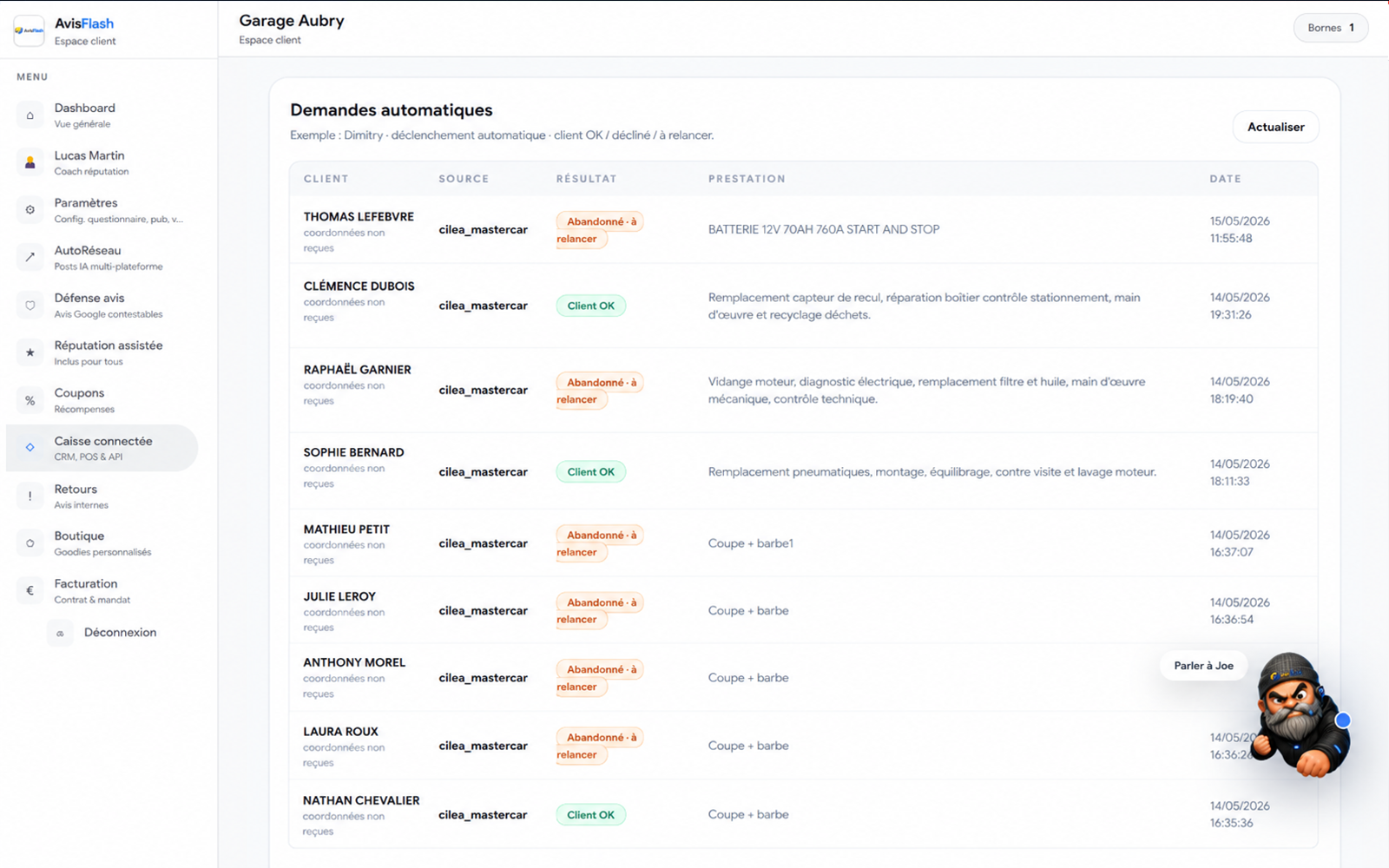Go to Boutique goodies personnalisés
Screen dimensions: 1389x868
pos(102,543)
